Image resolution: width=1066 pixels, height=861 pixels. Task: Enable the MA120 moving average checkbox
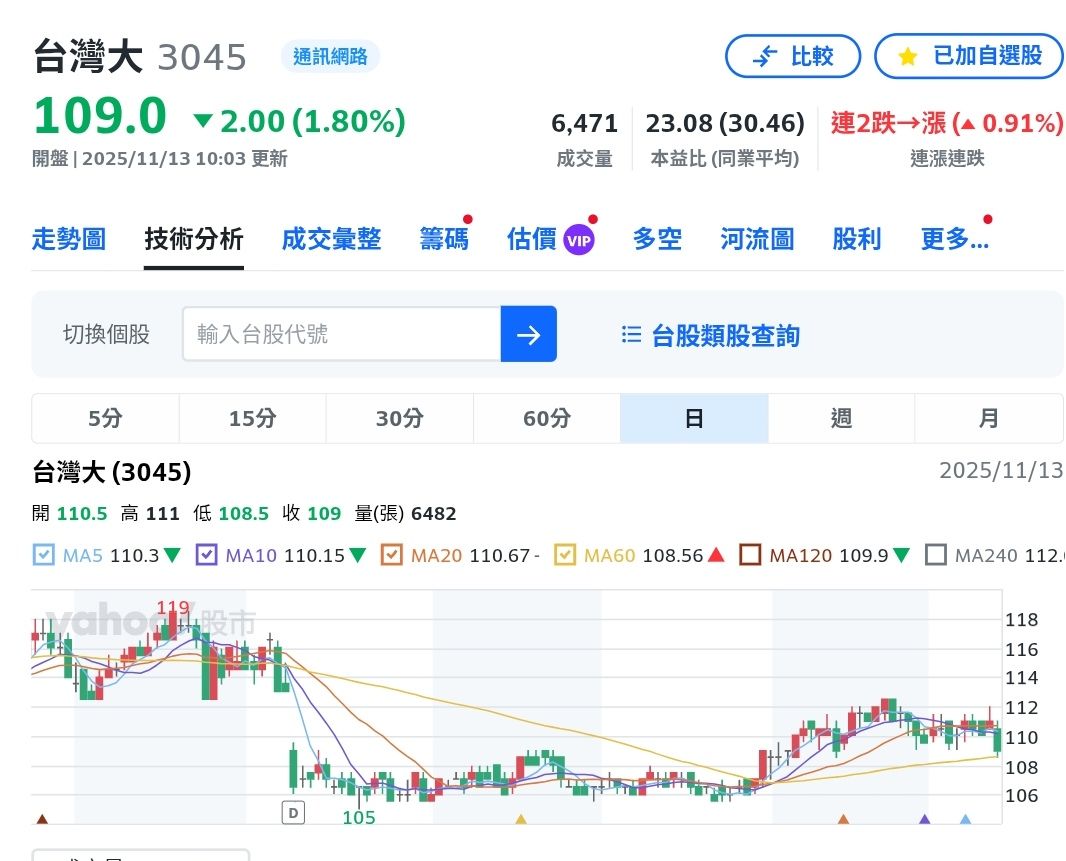point(750,555)
